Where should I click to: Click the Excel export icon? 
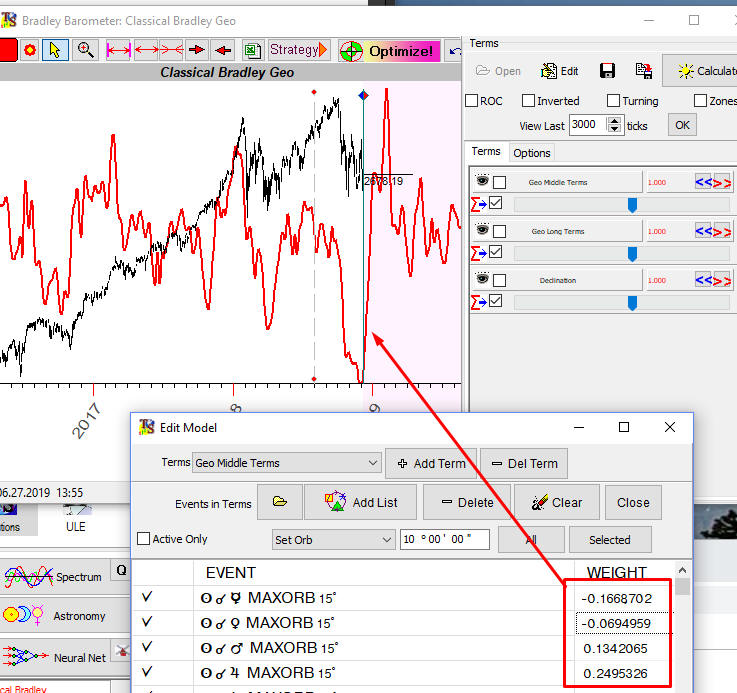(252, 50)
